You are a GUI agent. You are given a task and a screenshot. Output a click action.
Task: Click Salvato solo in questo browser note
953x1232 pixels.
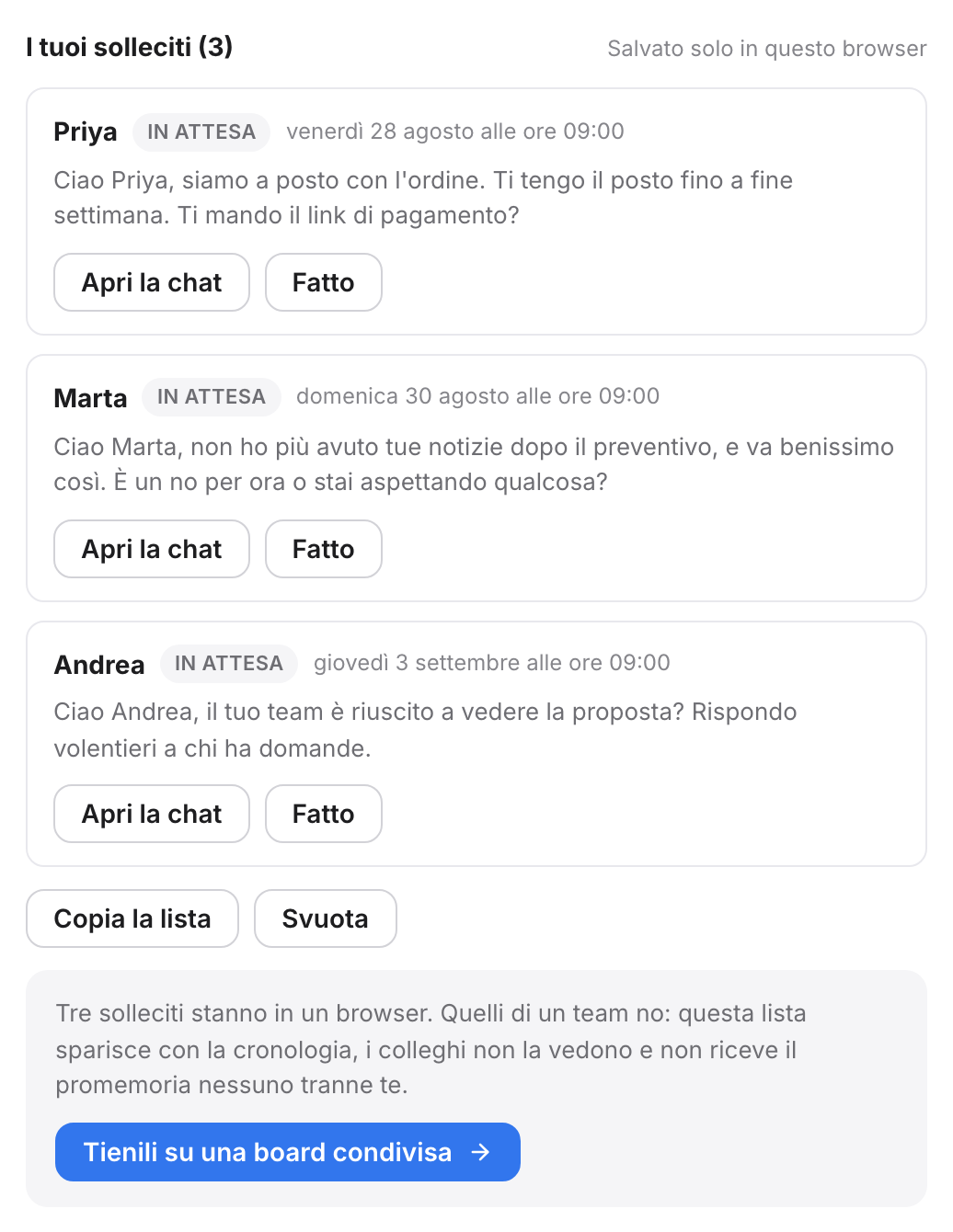coord(767,49)
